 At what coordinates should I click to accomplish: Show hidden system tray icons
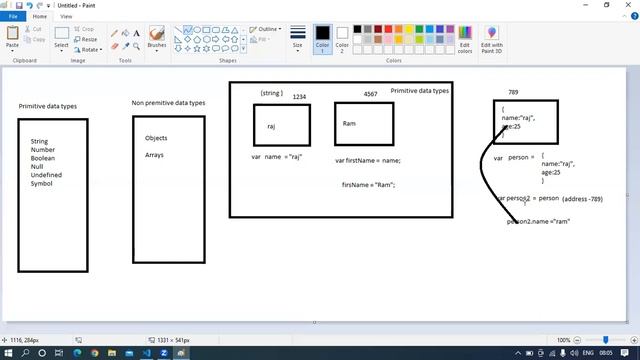coord(518,353)
